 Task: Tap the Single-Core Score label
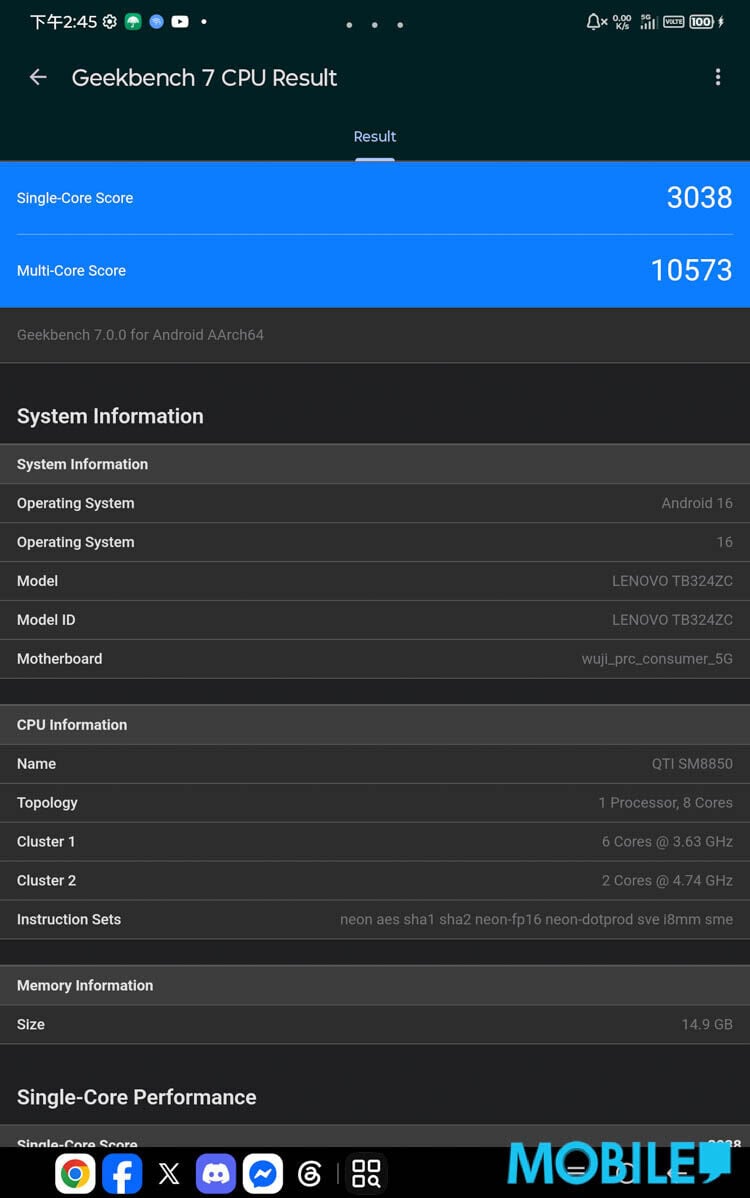coord(75,198)
